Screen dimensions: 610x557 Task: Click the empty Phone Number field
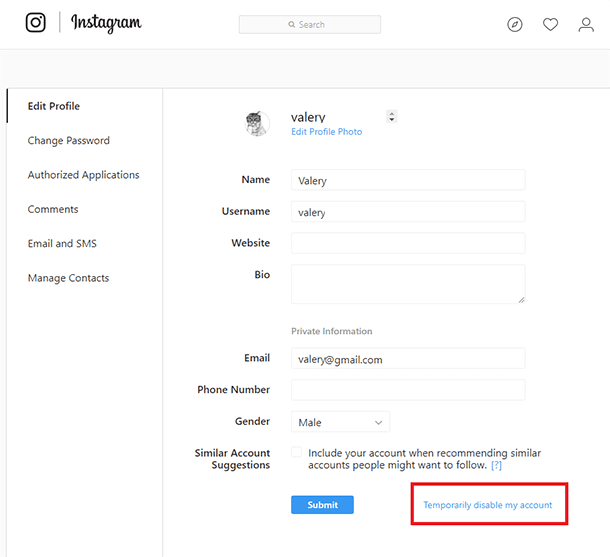click(408, 390)
